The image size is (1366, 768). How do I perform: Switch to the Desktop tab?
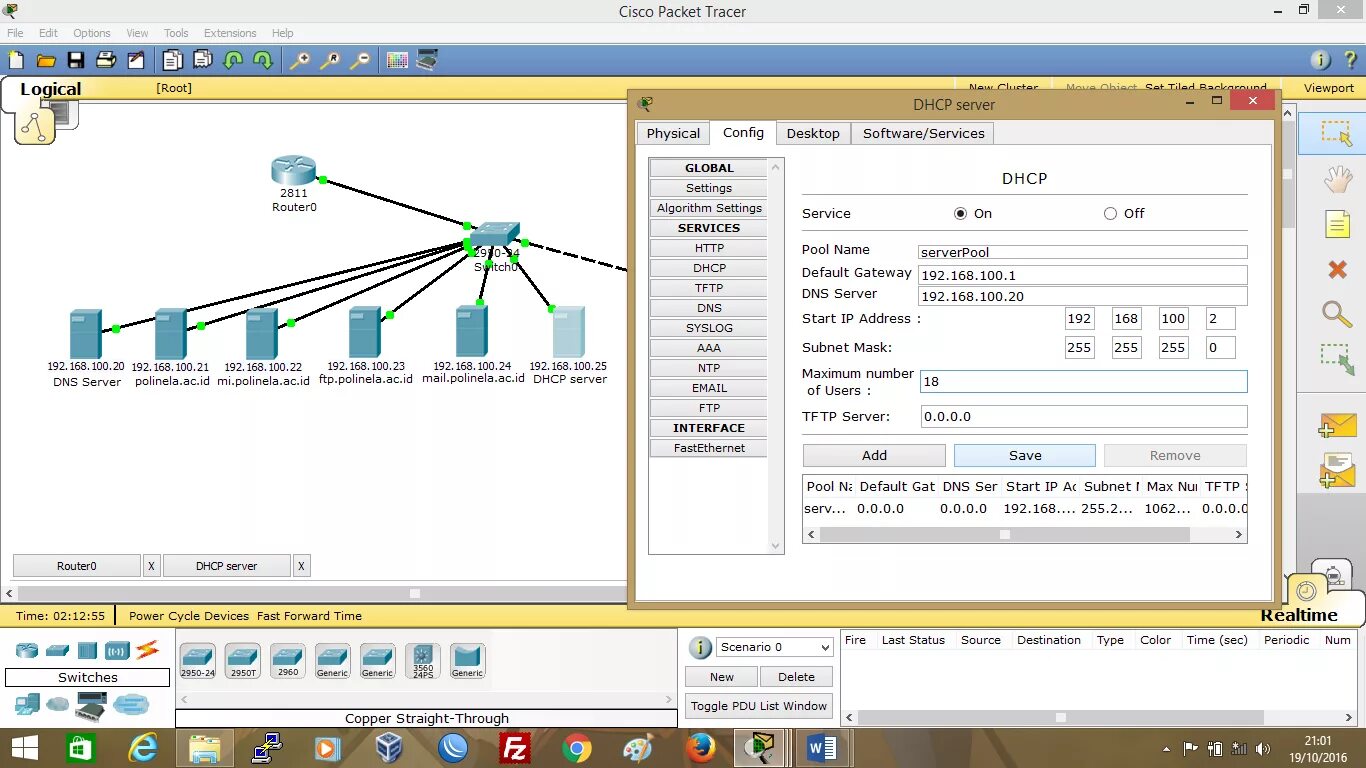(x=813, y=133)
